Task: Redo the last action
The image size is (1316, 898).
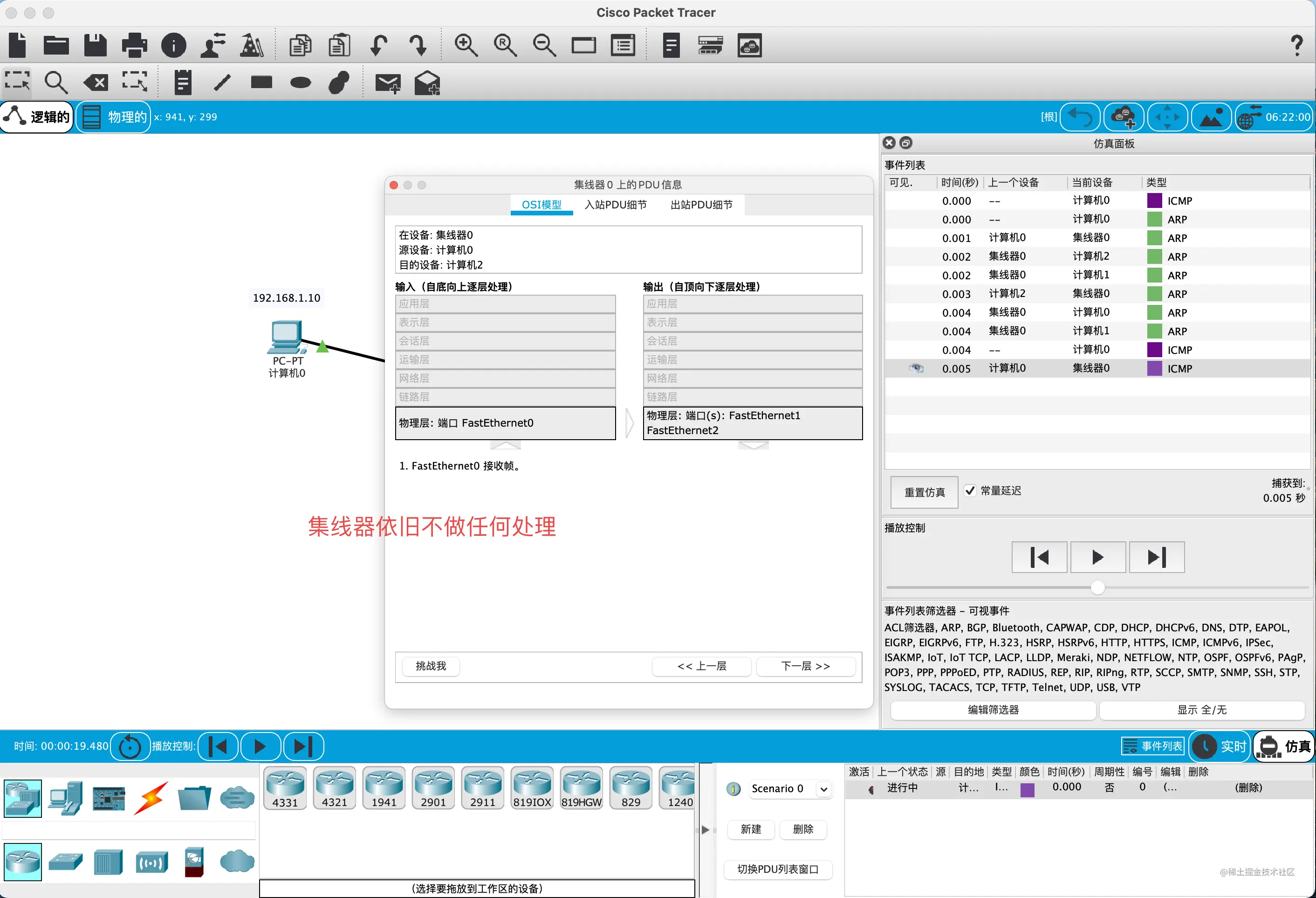Action: tap(418, 45)
